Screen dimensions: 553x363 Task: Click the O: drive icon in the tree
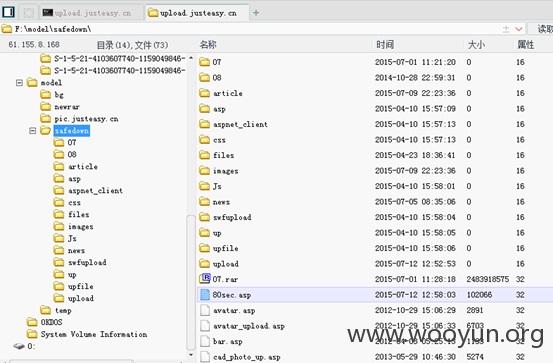pos(19,346)
